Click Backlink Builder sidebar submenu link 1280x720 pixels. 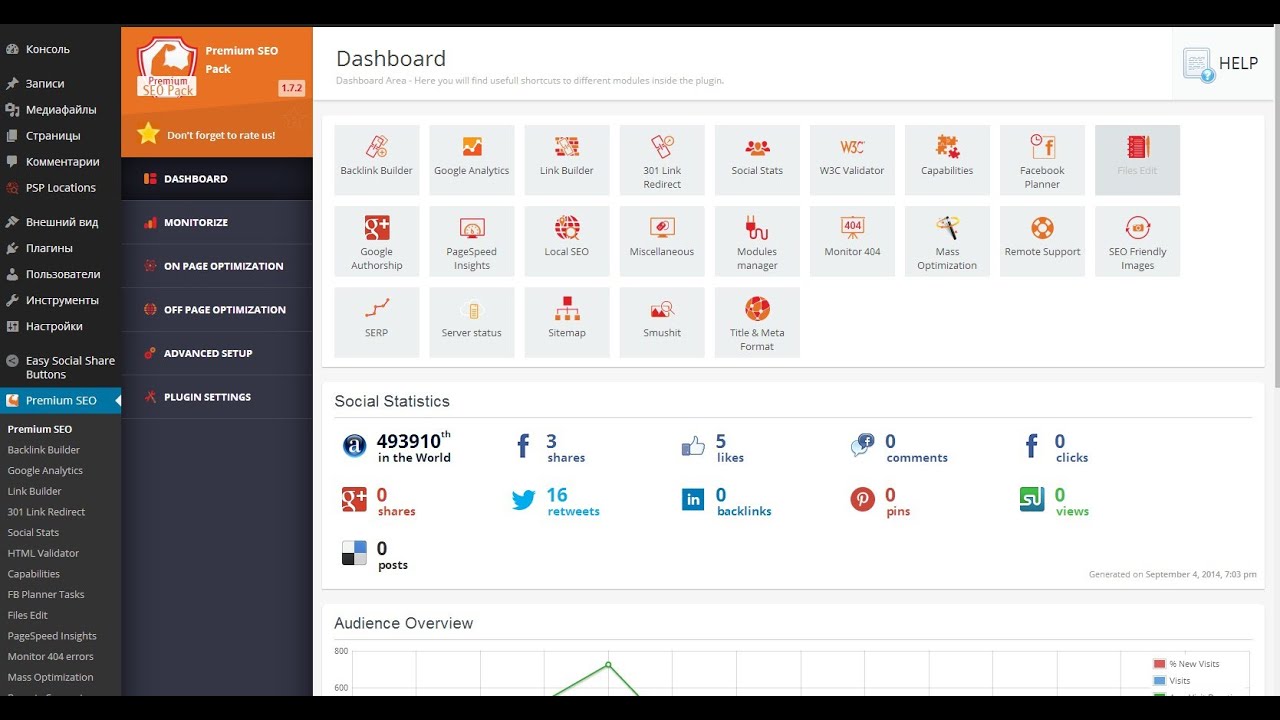(44, 450)
